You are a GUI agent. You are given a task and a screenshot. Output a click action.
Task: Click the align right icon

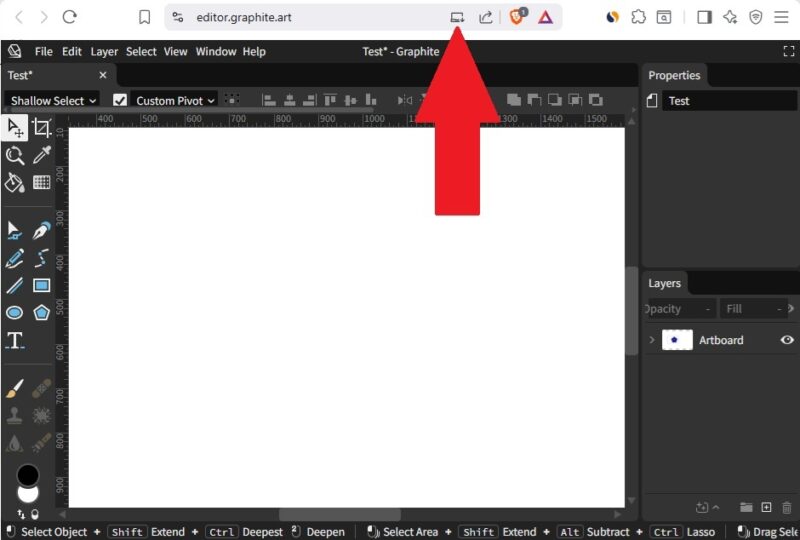click(310, 100)
